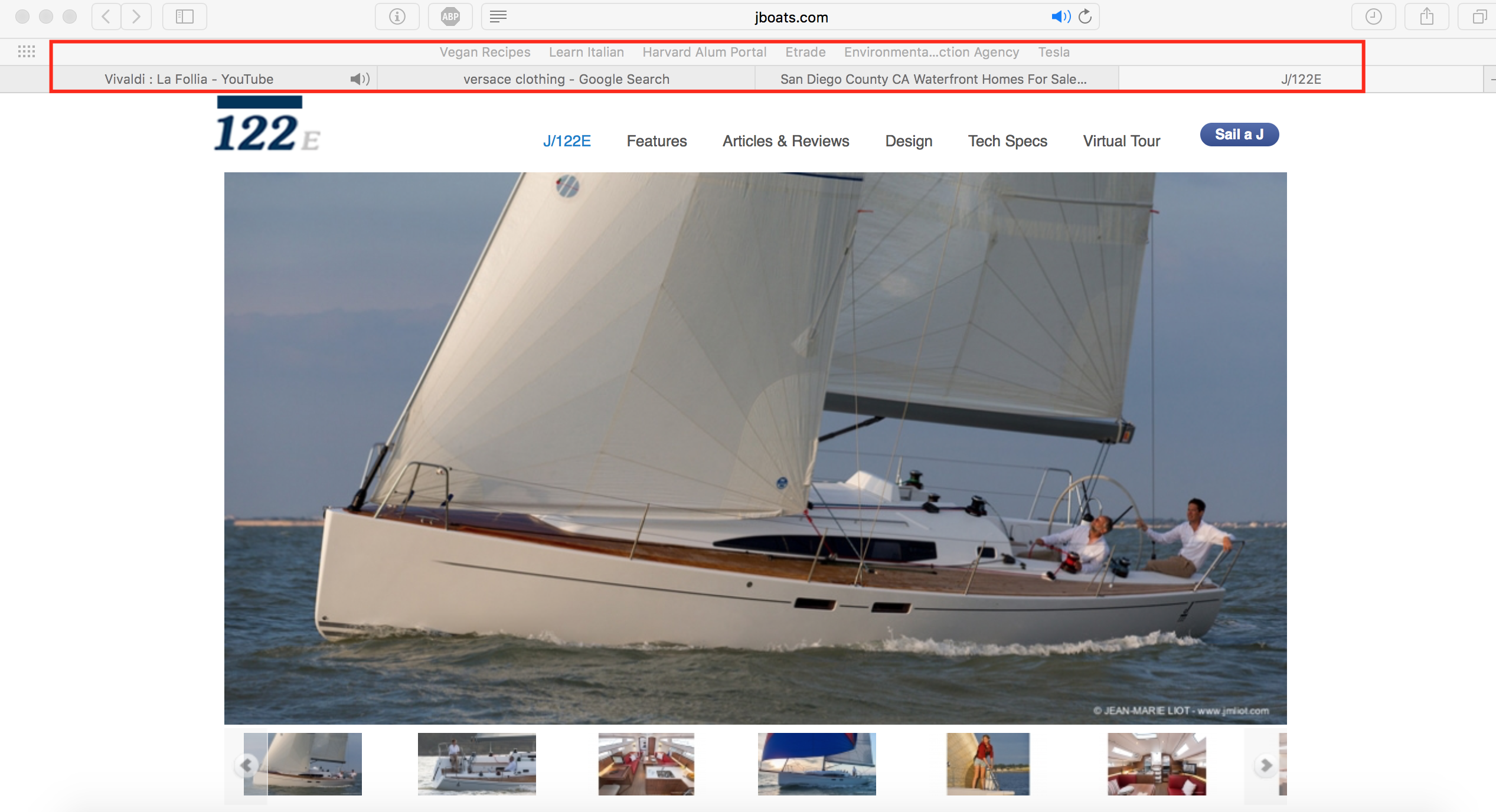
Task: Open the Share sheet icon
Action: 1427,17
